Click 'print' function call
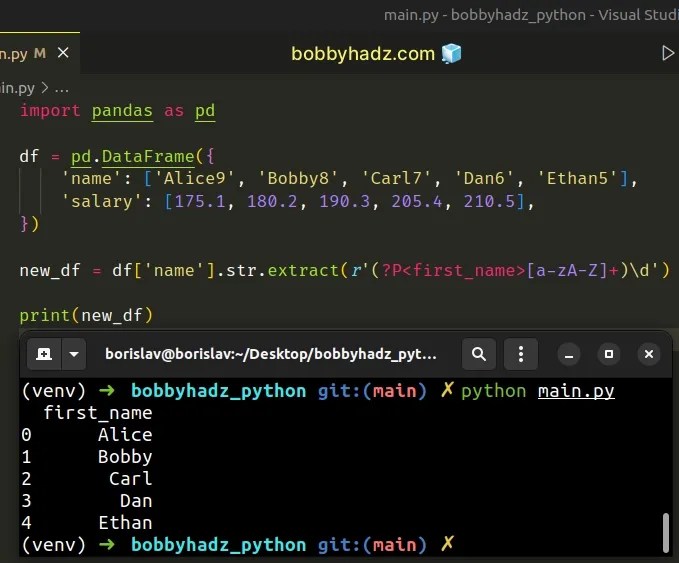 [45, 316]
